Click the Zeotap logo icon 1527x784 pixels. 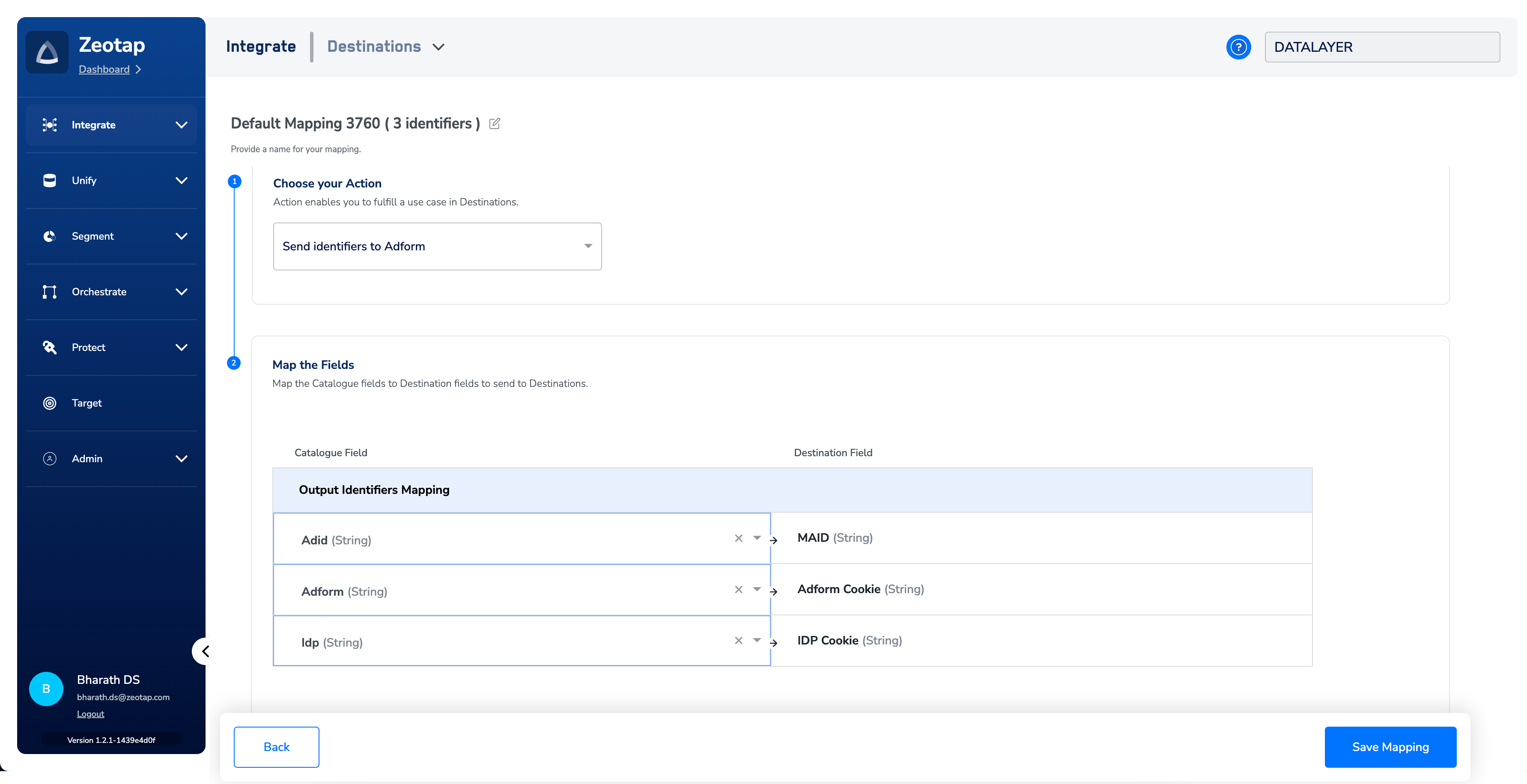coord(47,53)
